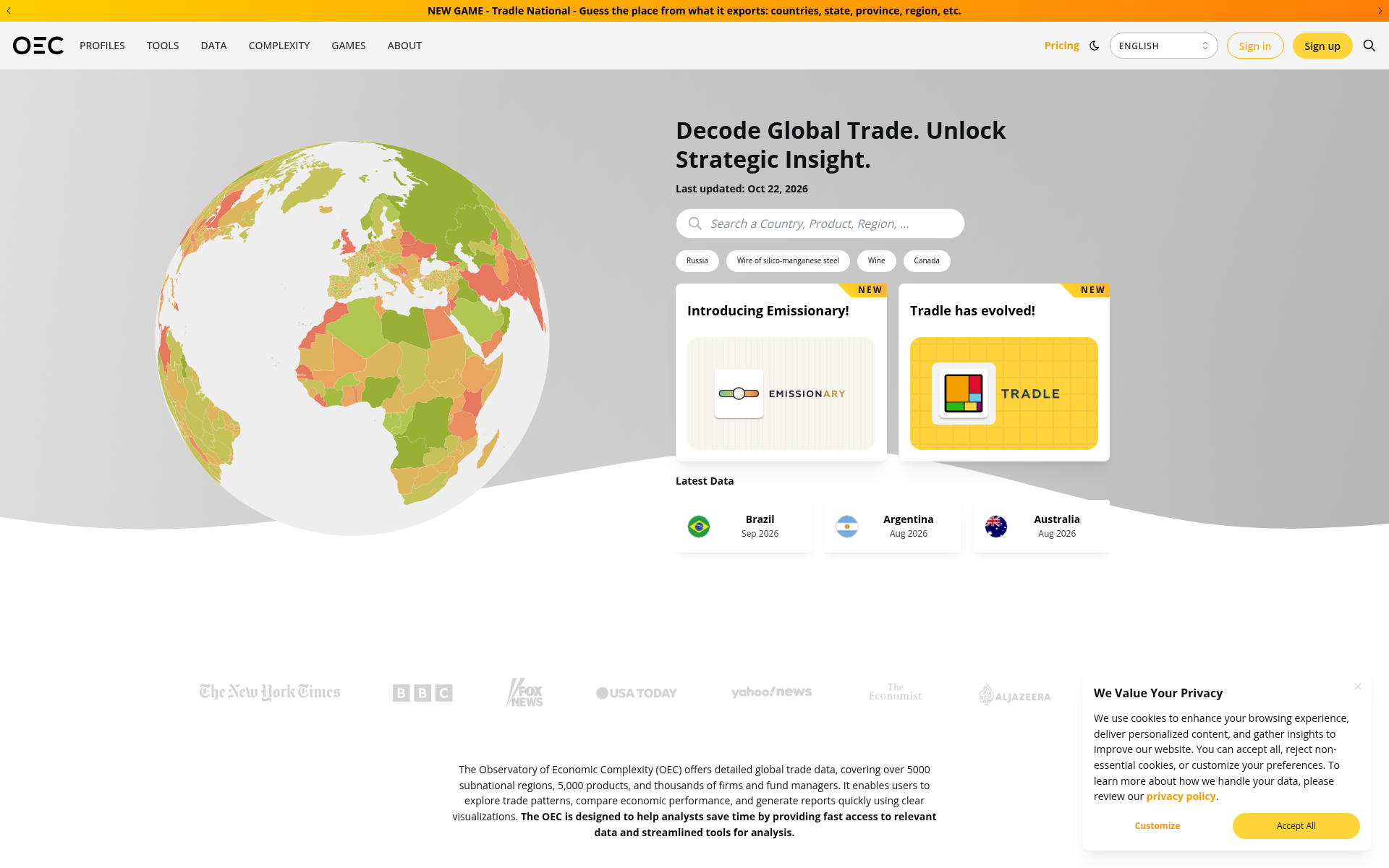Viewport: 1389px width, 868px height.
Task: Click the Yahoo News logo
Action: (x=771, y=692)
